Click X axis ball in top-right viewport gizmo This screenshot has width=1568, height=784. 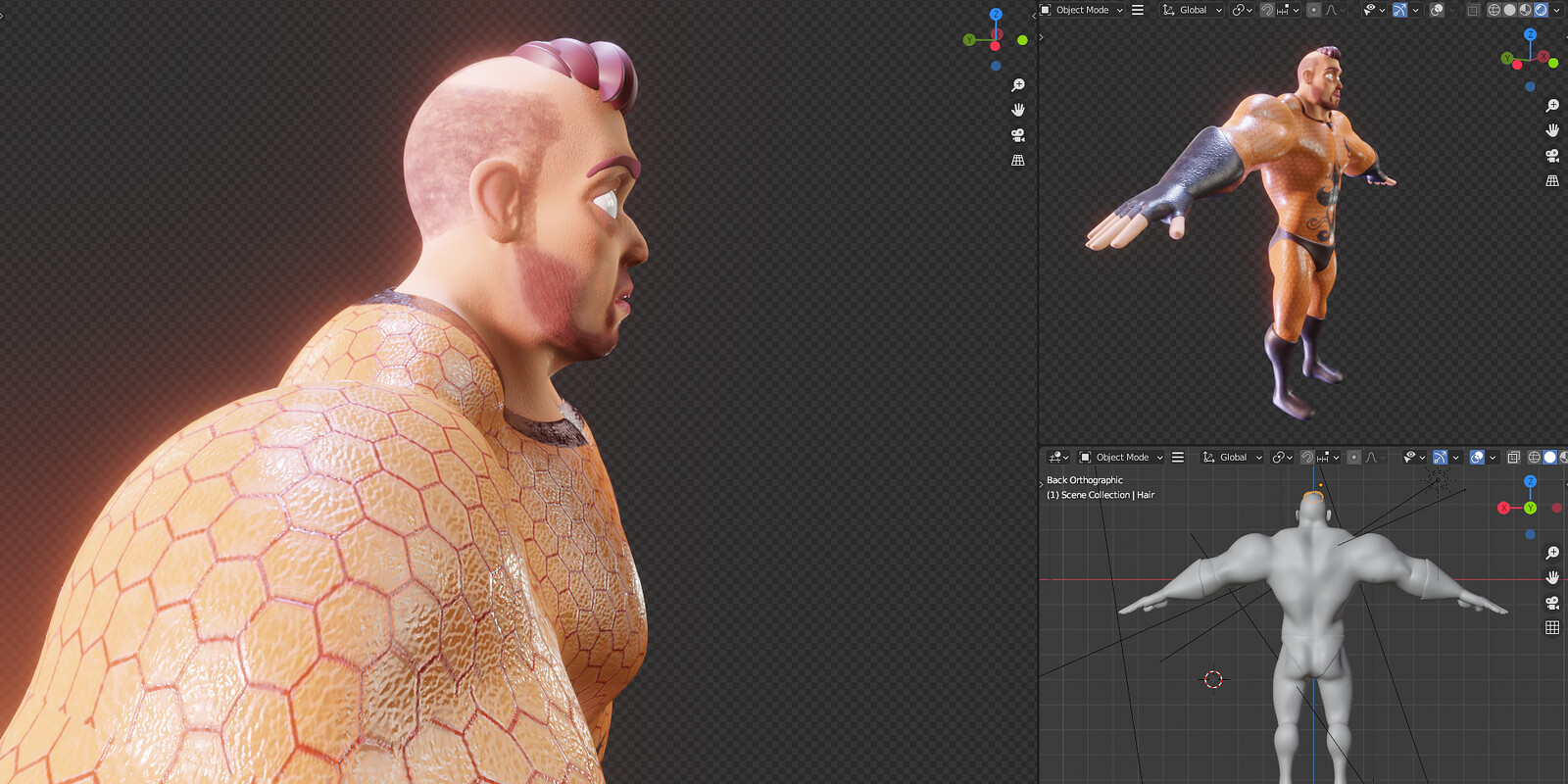(x=1543, y=58)
